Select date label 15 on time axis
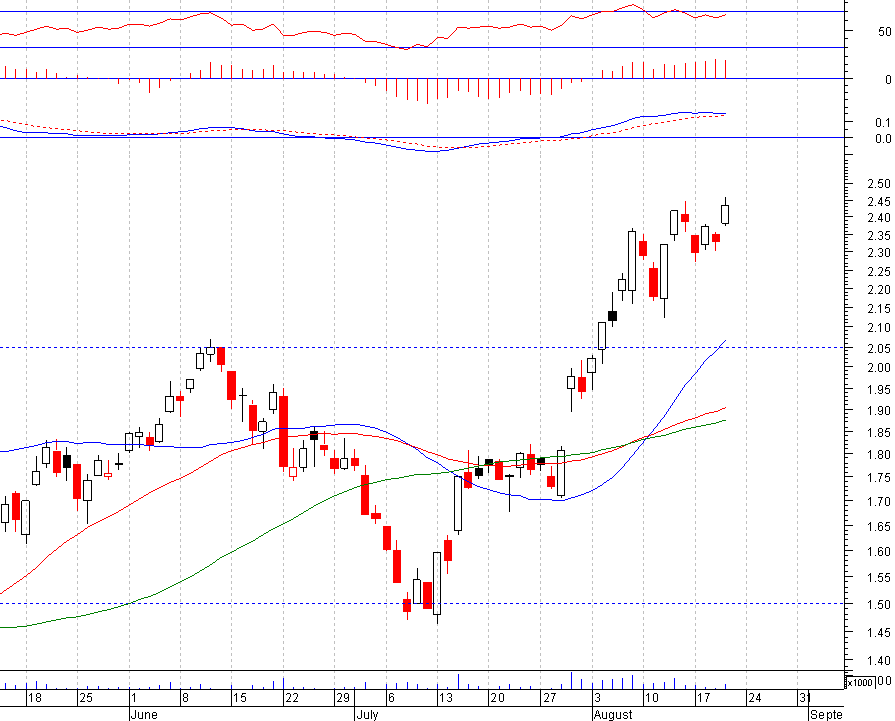Image resolution: width=895 pixels, height=721 pixels. coord(240,698)
